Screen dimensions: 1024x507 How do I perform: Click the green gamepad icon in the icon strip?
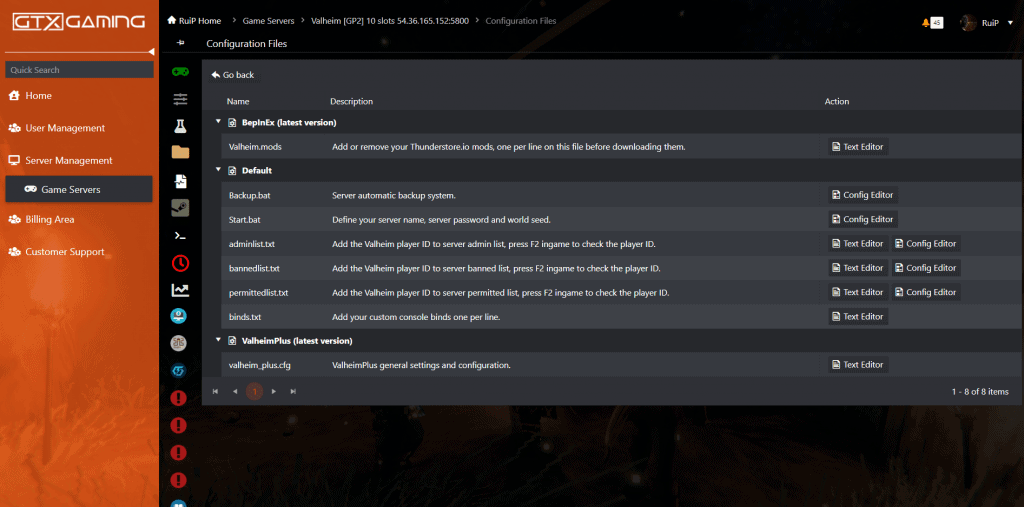[x=180, y=72]
